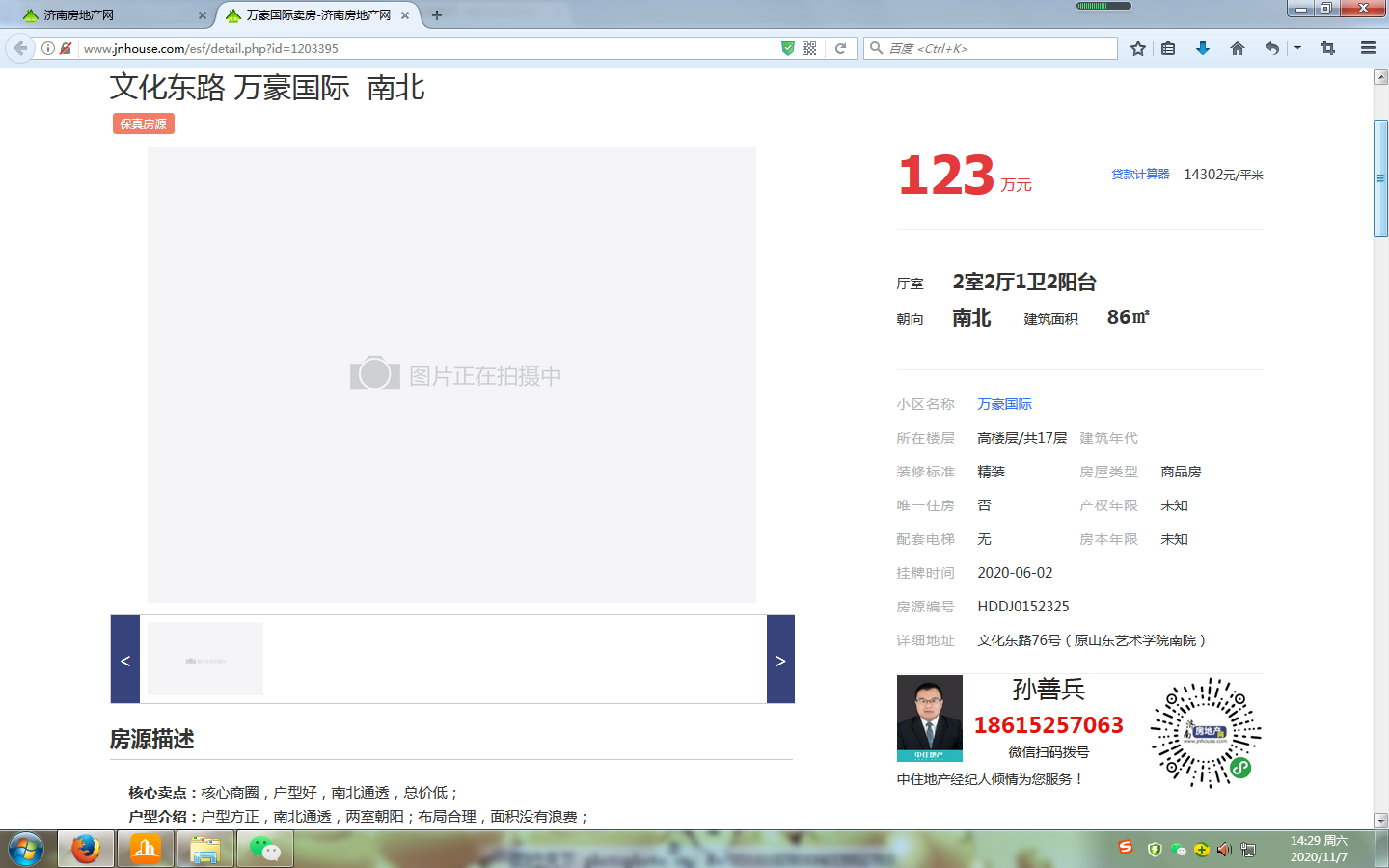Click the next photo arrow in the gallery
The height and width of the screenshot is (868, 1389).
tap(779, 660)
